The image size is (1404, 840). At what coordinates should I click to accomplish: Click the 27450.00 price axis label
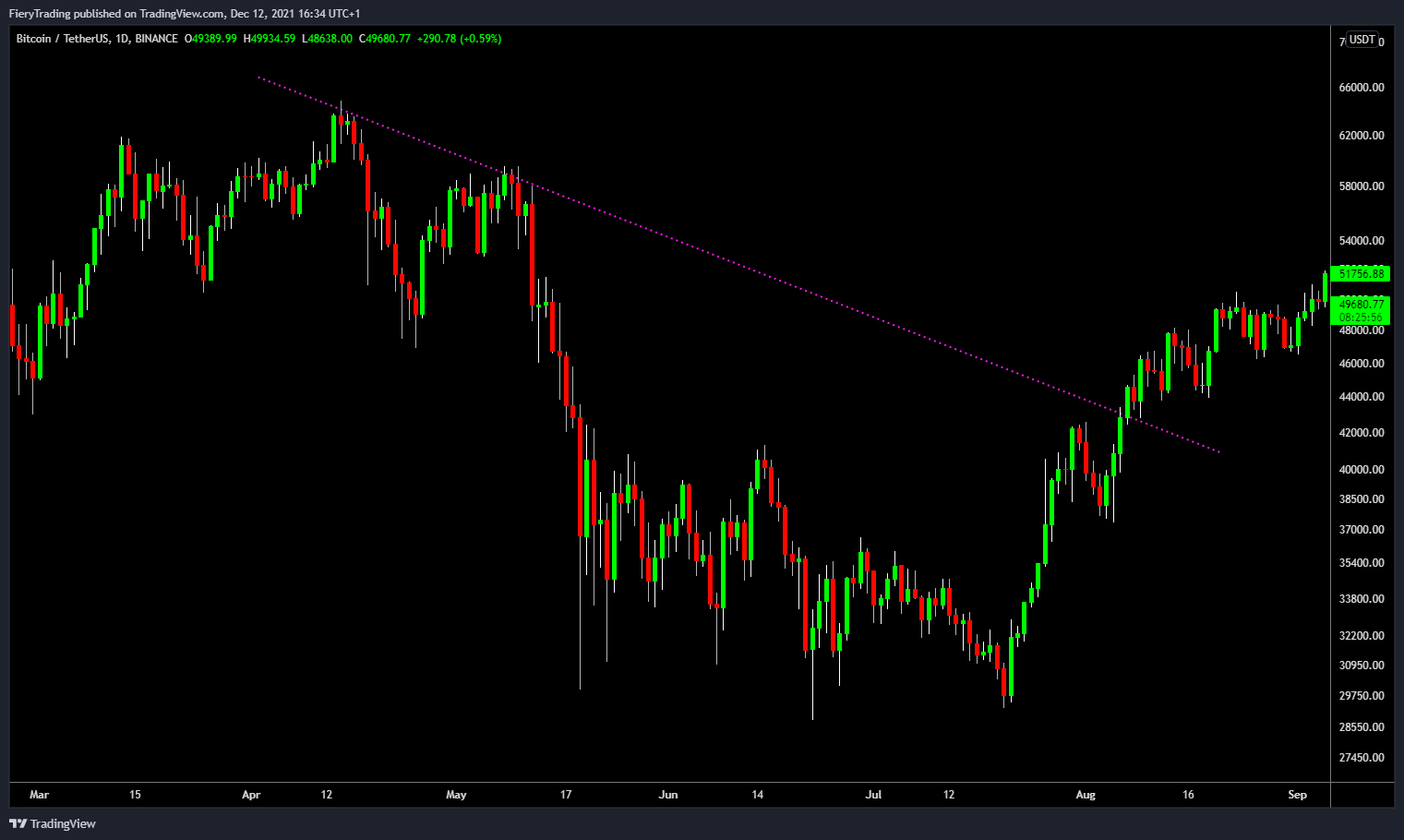1362,757
